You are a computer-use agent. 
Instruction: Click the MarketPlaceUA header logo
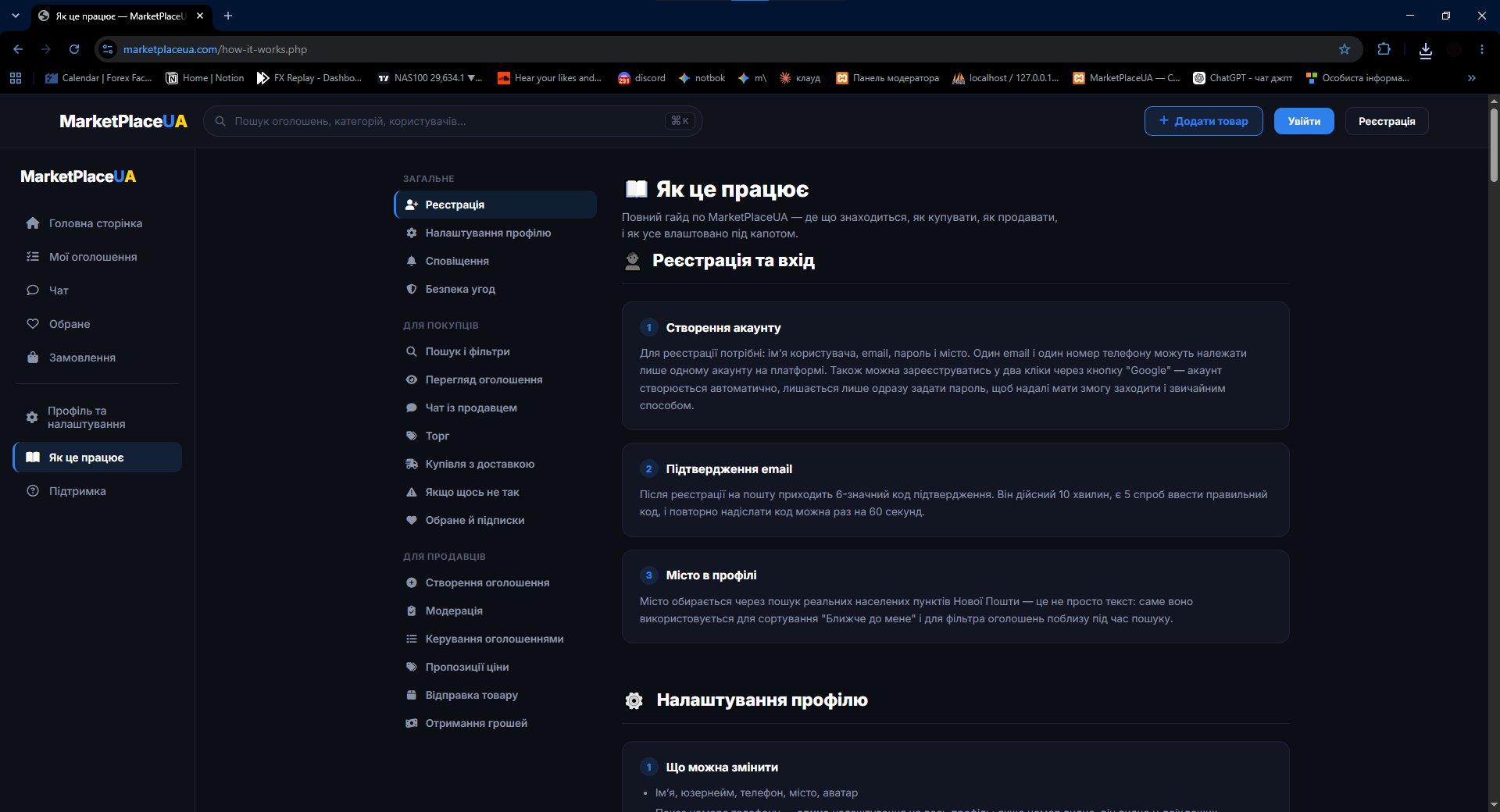123,121
